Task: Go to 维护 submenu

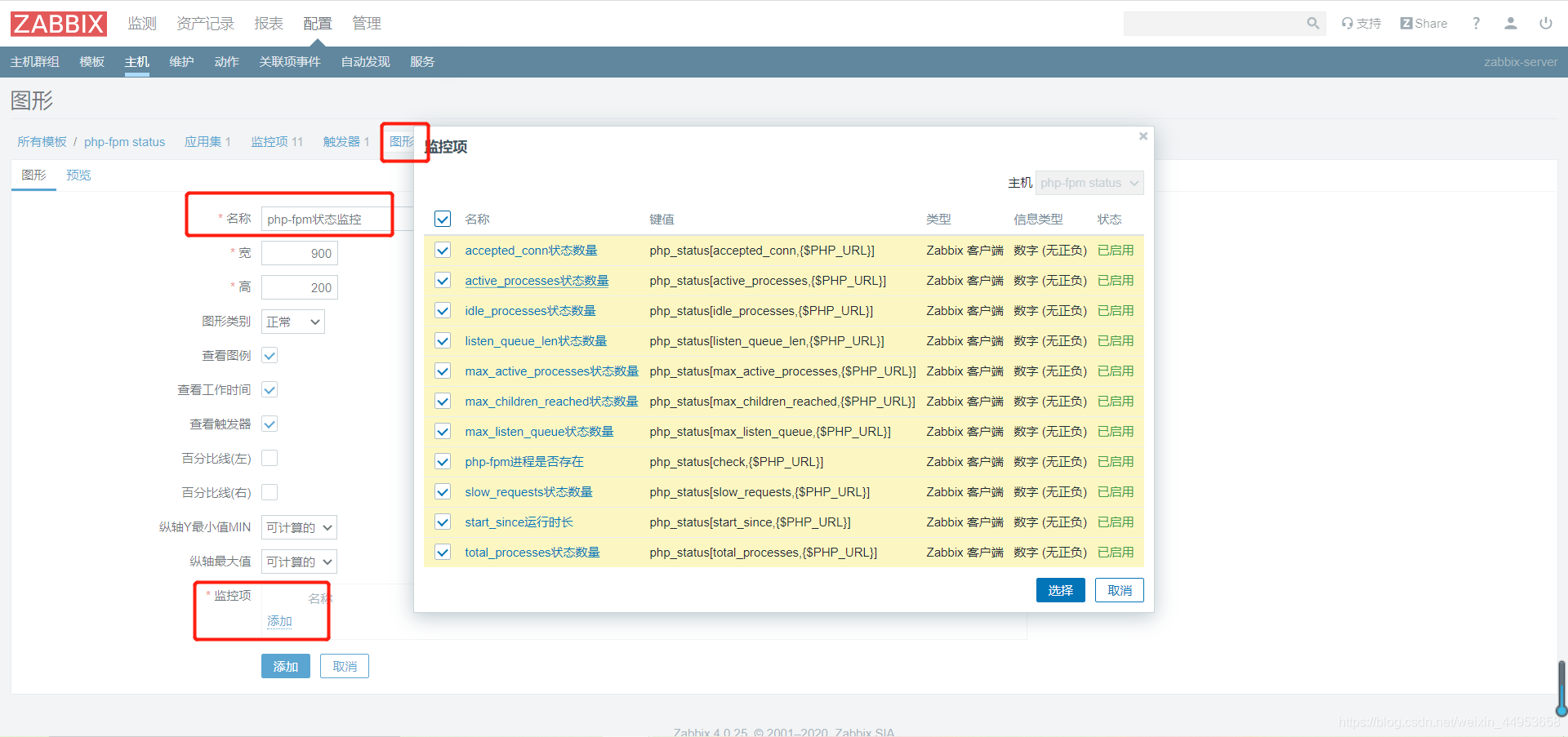Action: pos(182,62)
